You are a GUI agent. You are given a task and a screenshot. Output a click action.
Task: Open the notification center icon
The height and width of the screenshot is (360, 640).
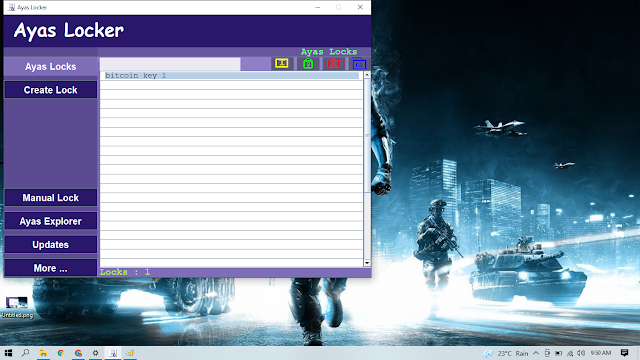click(624, 353)
